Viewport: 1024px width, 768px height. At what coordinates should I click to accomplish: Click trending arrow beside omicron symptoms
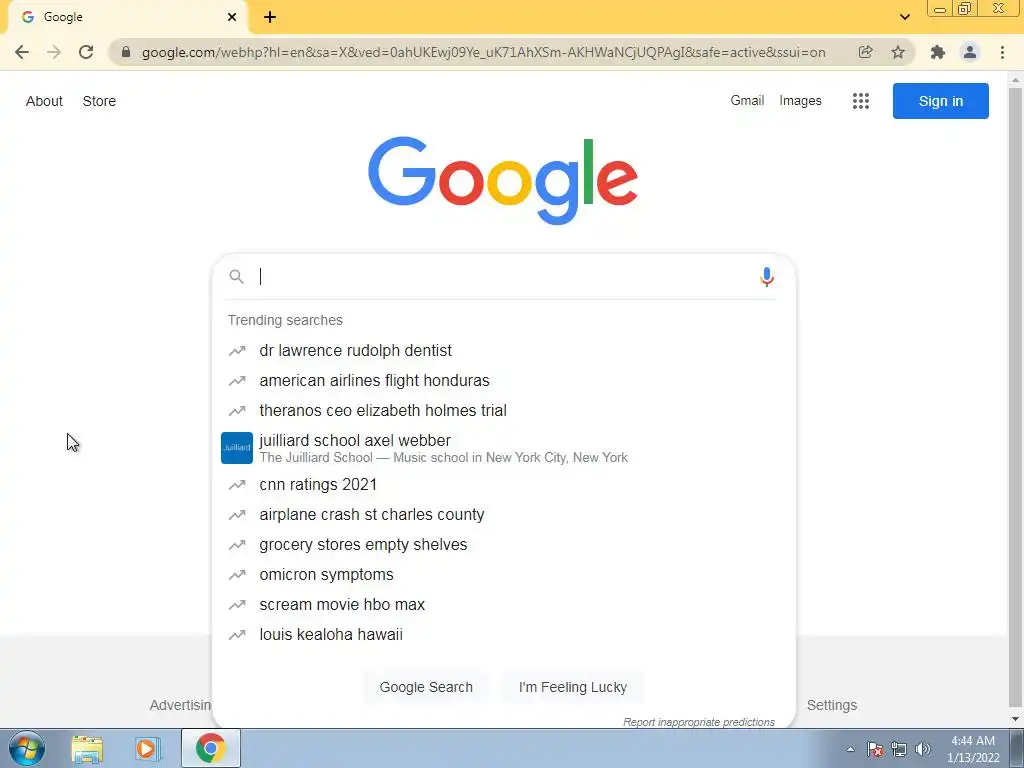click(x=237, y=575)
